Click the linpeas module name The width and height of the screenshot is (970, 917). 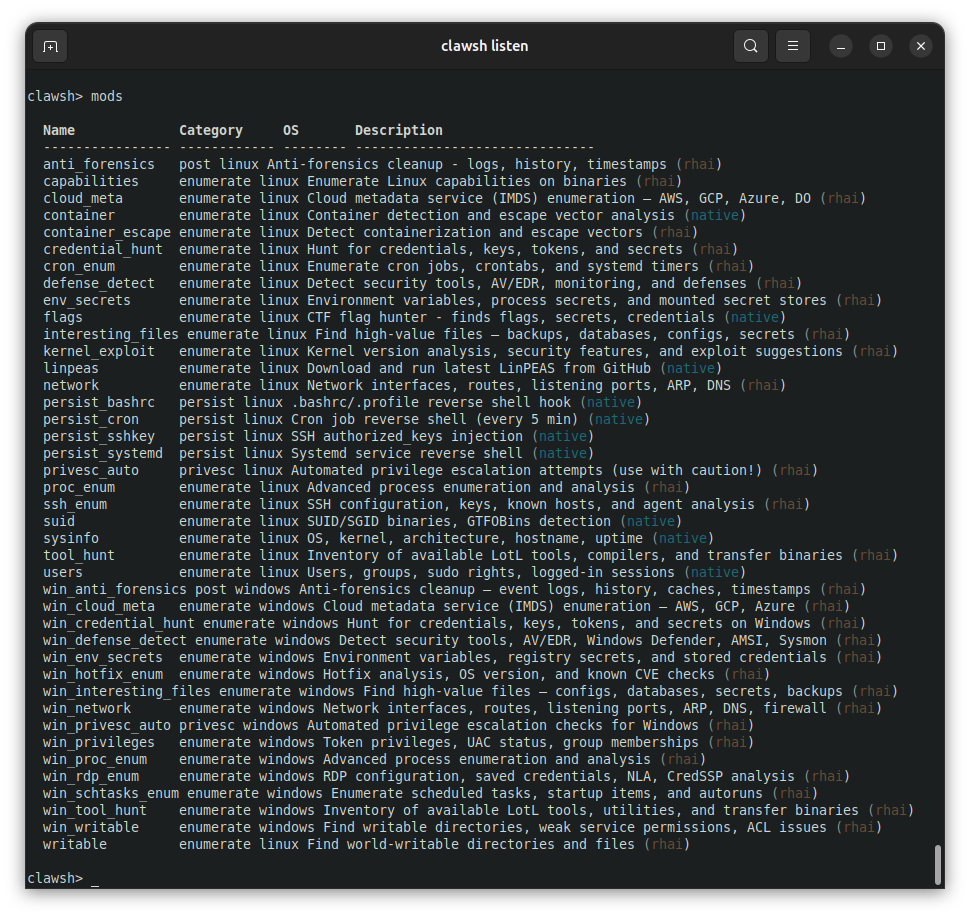coord(71,368)
